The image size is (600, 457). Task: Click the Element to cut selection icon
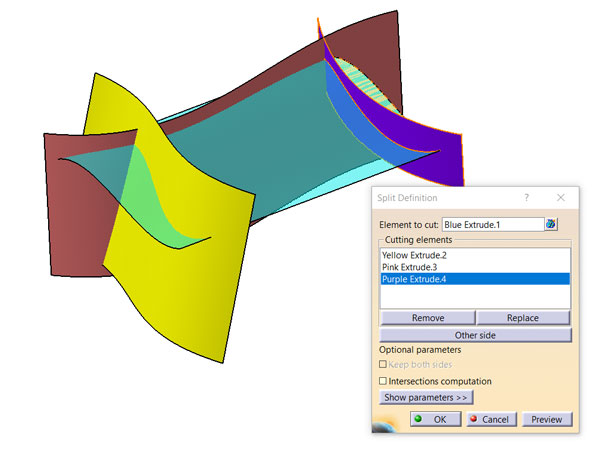pyautogui.click(x=551, y=224)
